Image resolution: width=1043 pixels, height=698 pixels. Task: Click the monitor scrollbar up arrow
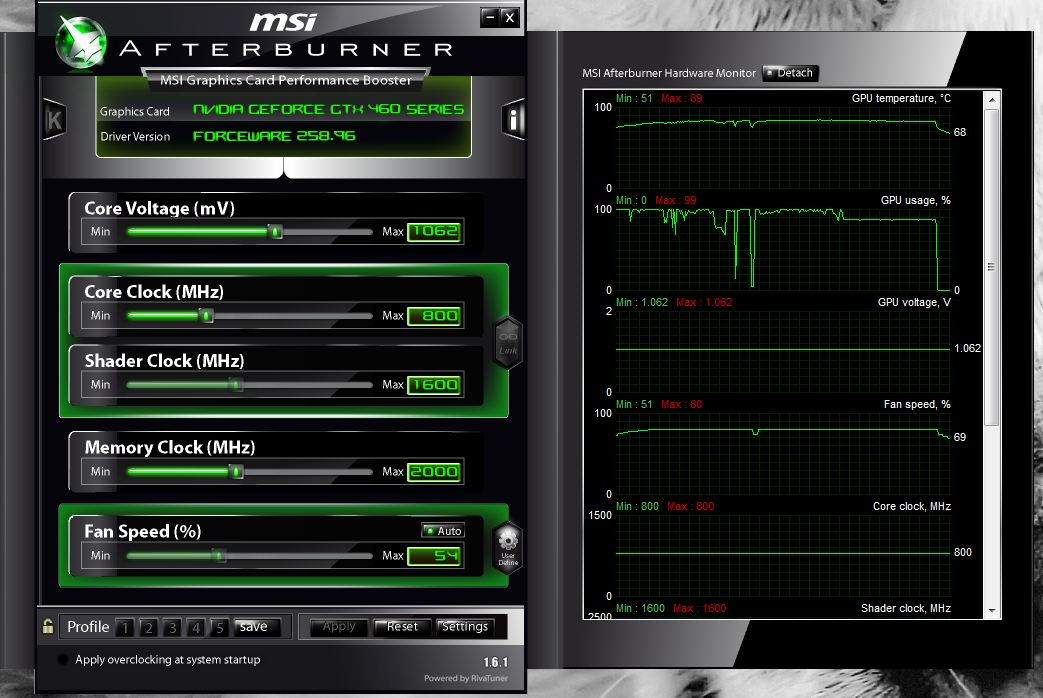[x=992, y=99]
